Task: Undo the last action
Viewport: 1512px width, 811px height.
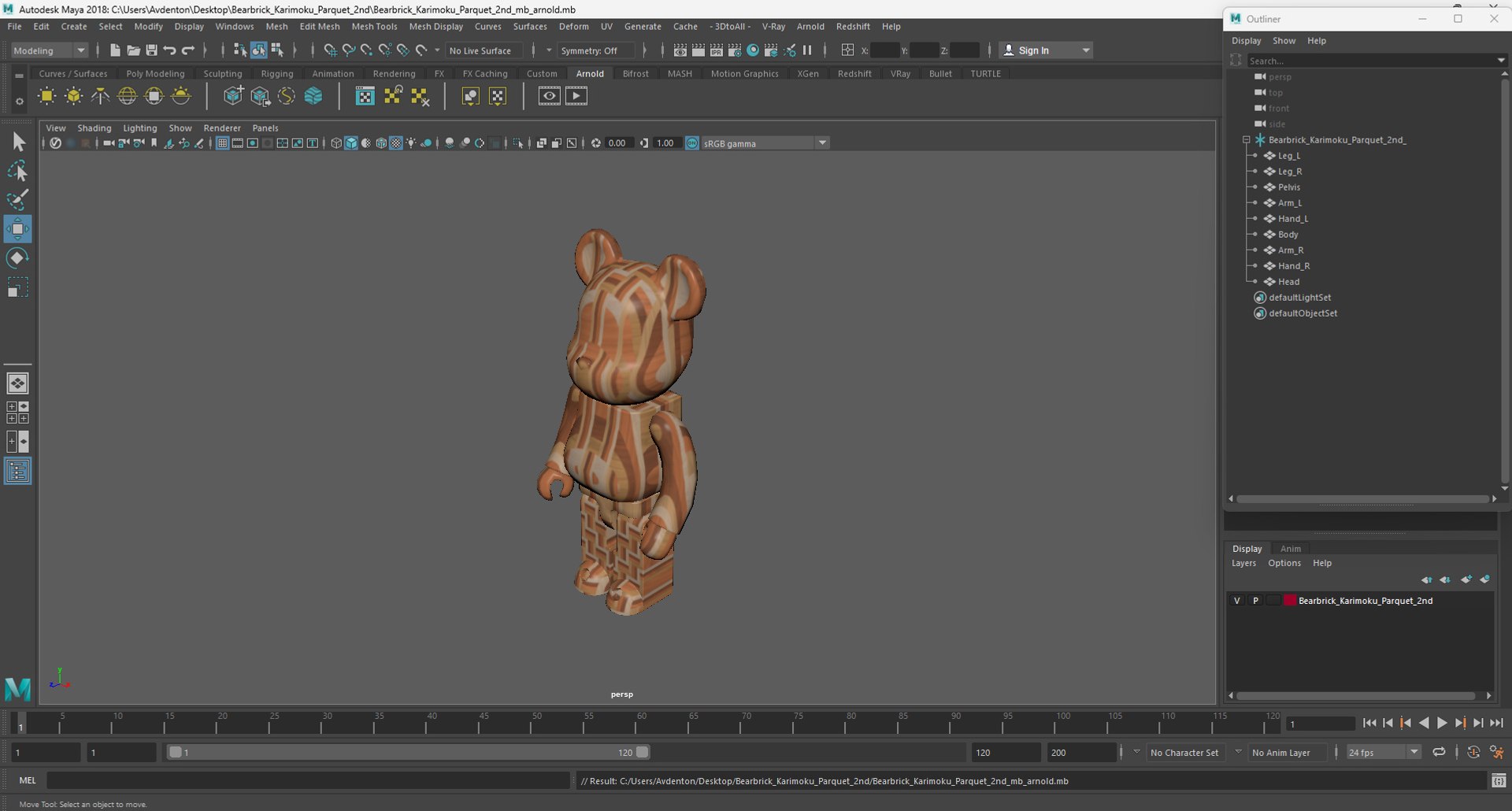Action: click(x=169, y=50)
